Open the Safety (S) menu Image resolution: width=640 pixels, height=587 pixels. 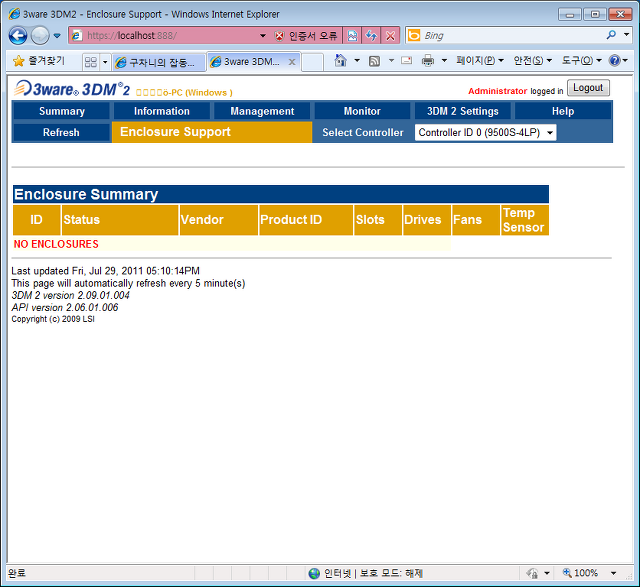tap(533, 61)
